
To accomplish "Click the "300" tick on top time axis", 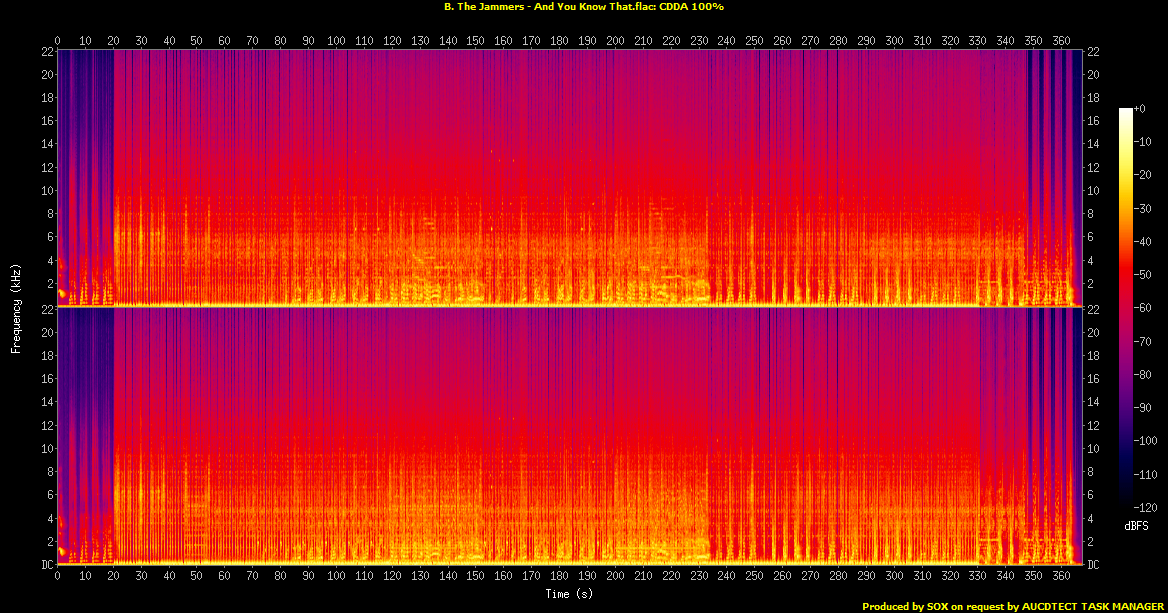I will pyautogui.click(x=894, y=41).
